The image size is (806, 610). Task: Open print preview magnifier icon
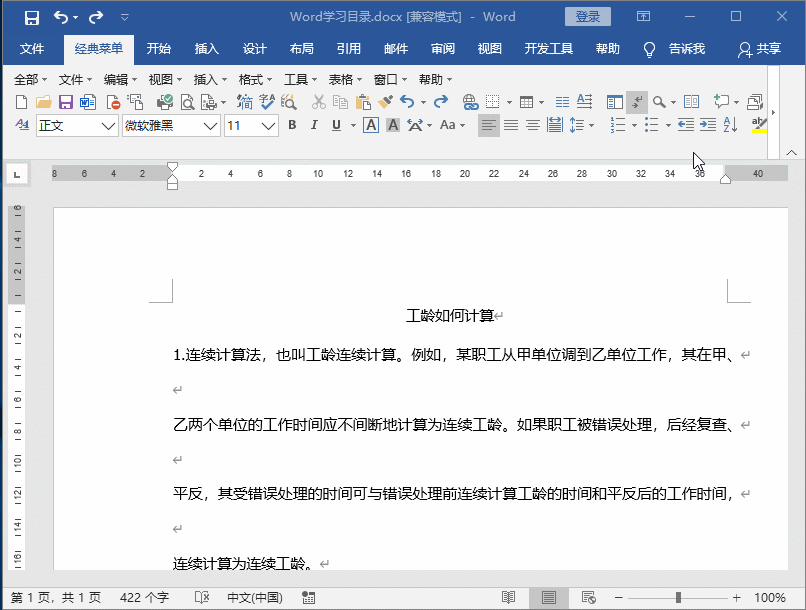pos(187,102)
